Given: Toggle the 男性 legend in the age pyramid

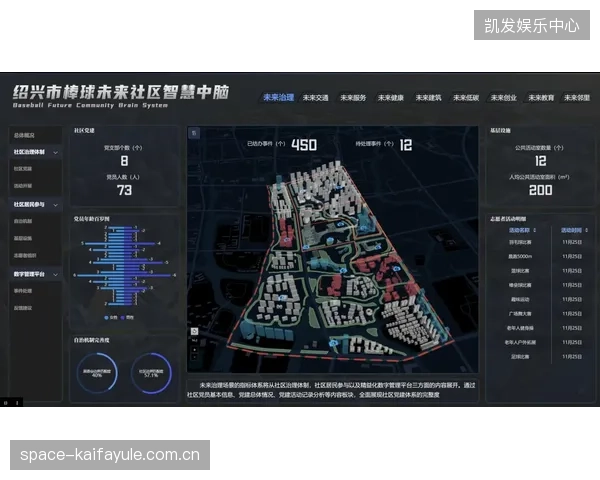Looking at the screenshot, I should pos(127,318).
